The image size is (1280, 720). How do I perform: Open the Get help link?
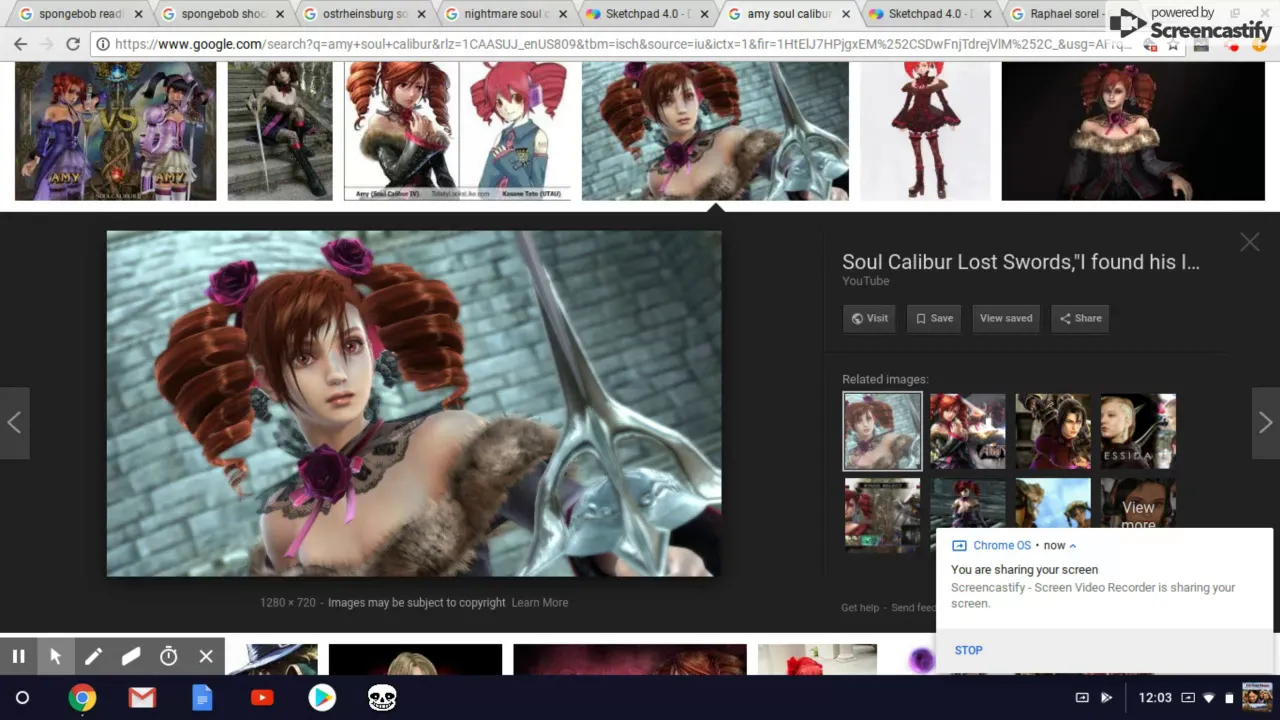pyautogui.click(x=860, y=607)
